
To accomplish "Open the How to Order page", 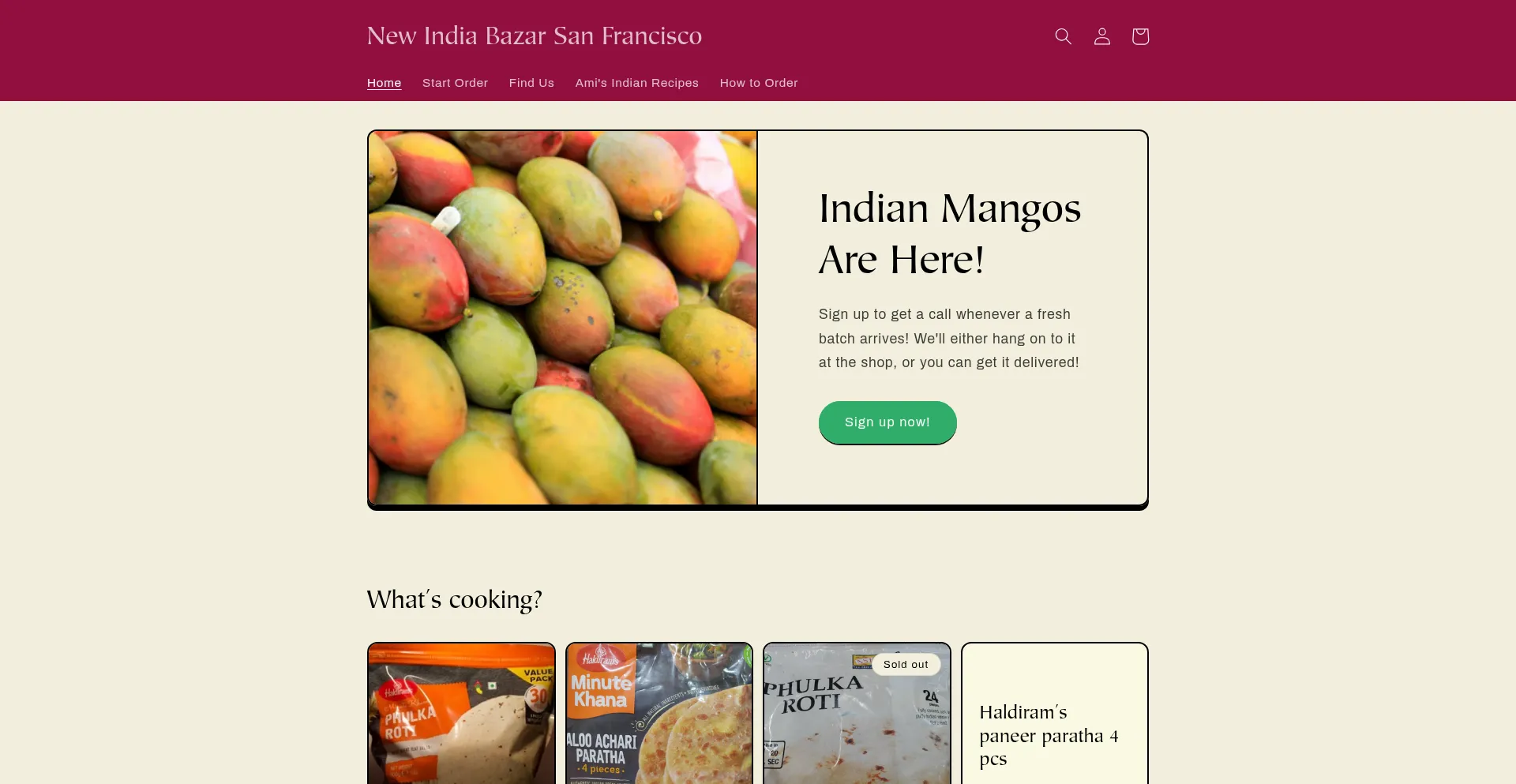I will [758, 83].
